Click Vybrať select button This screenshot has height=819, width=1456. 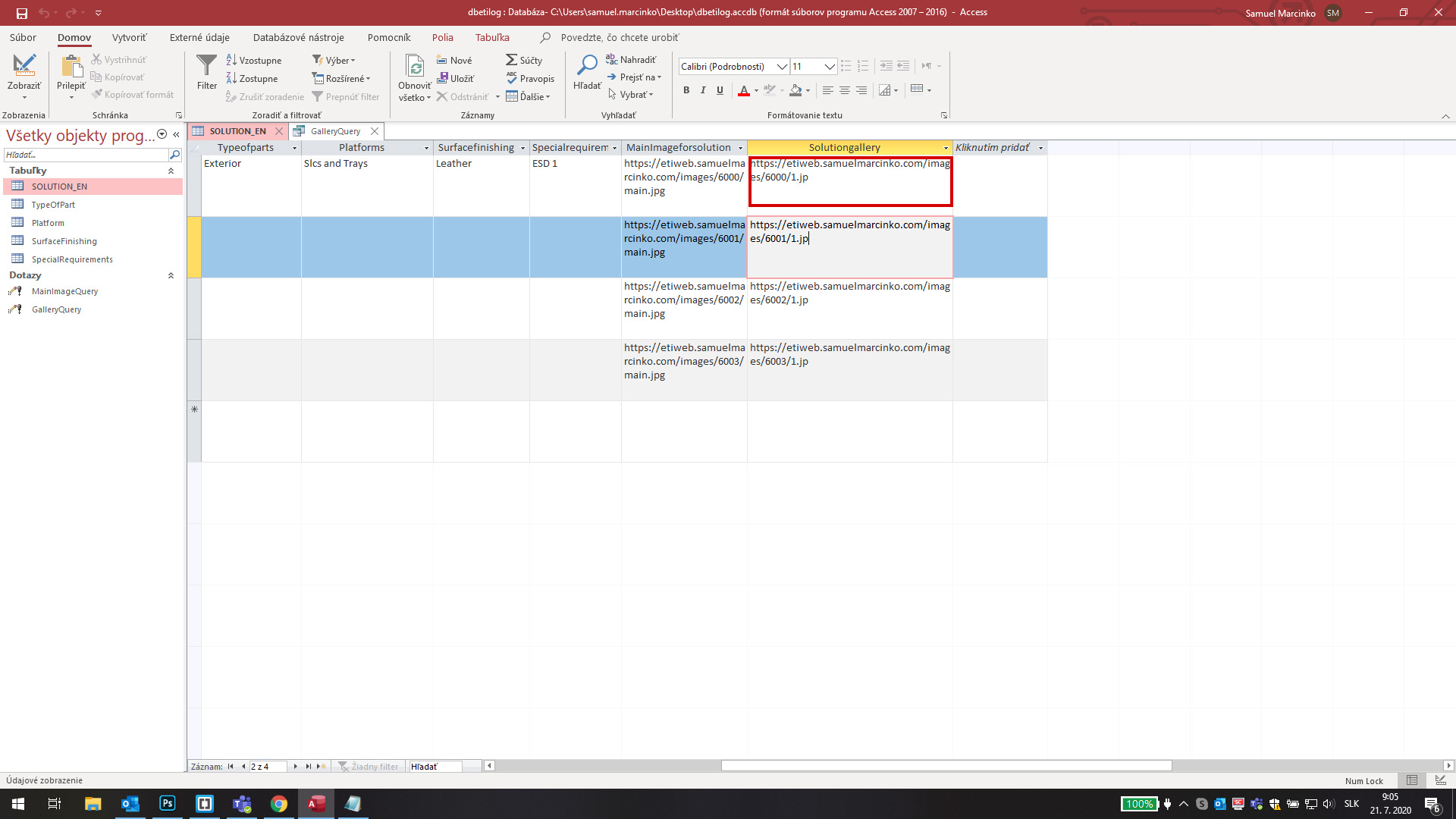[631, 94]
